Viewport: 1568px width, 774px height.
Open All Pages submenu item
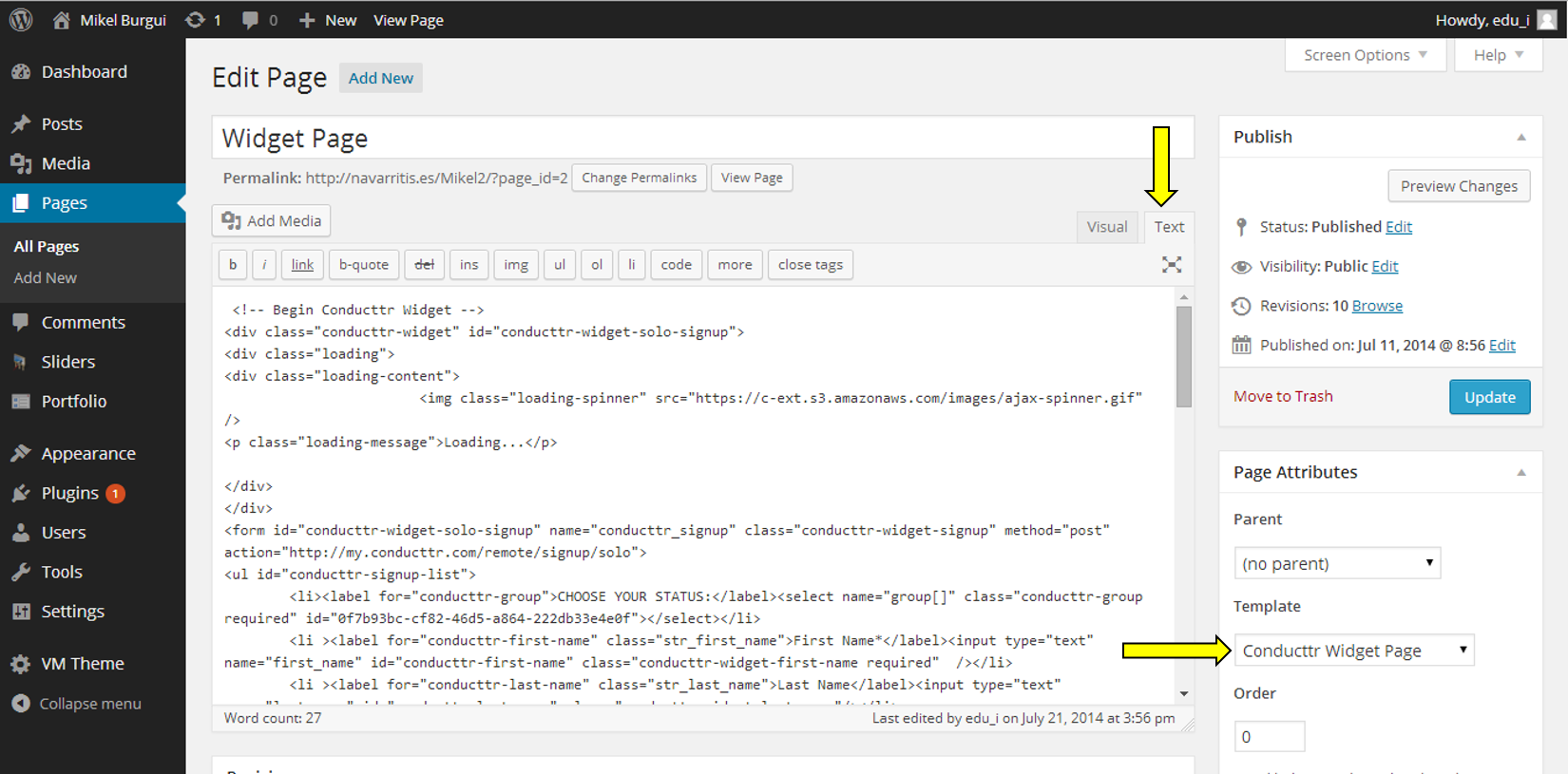pos(47,246)
